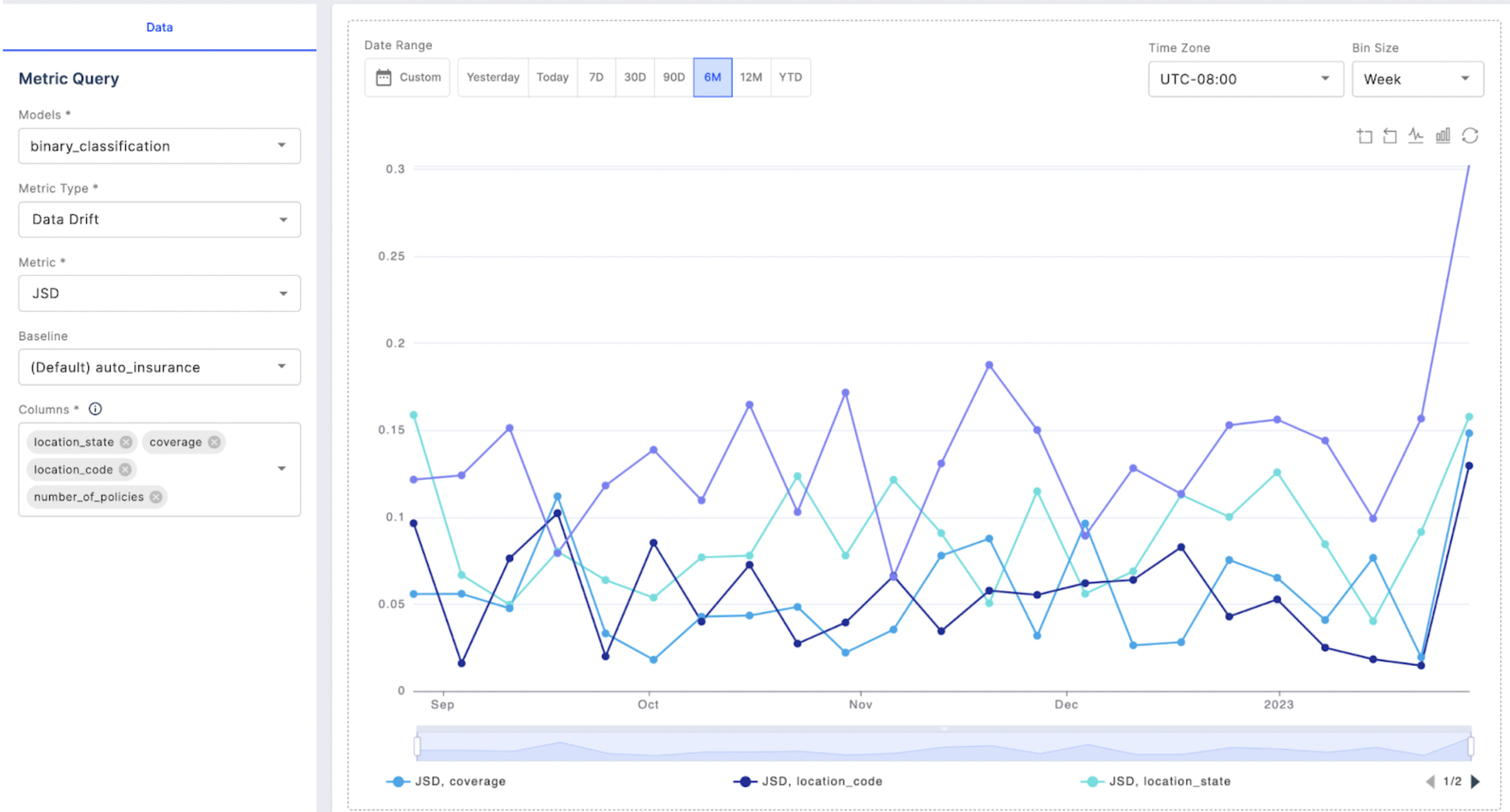This screenshot has width=1510, height=812.
Task: Remove the number_of_policies column tag
Action: pyautogui.click(x=156, y=497)
